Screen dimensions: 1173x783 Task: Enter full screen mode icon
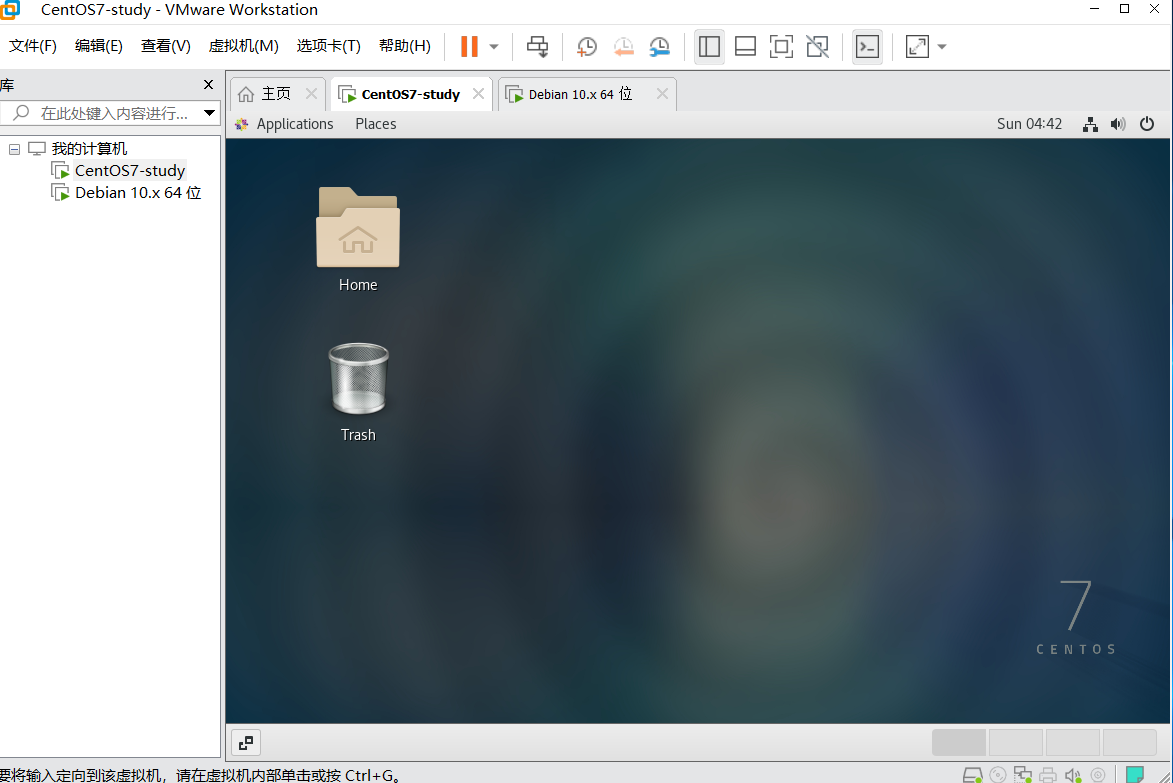[x=781, y=47]
